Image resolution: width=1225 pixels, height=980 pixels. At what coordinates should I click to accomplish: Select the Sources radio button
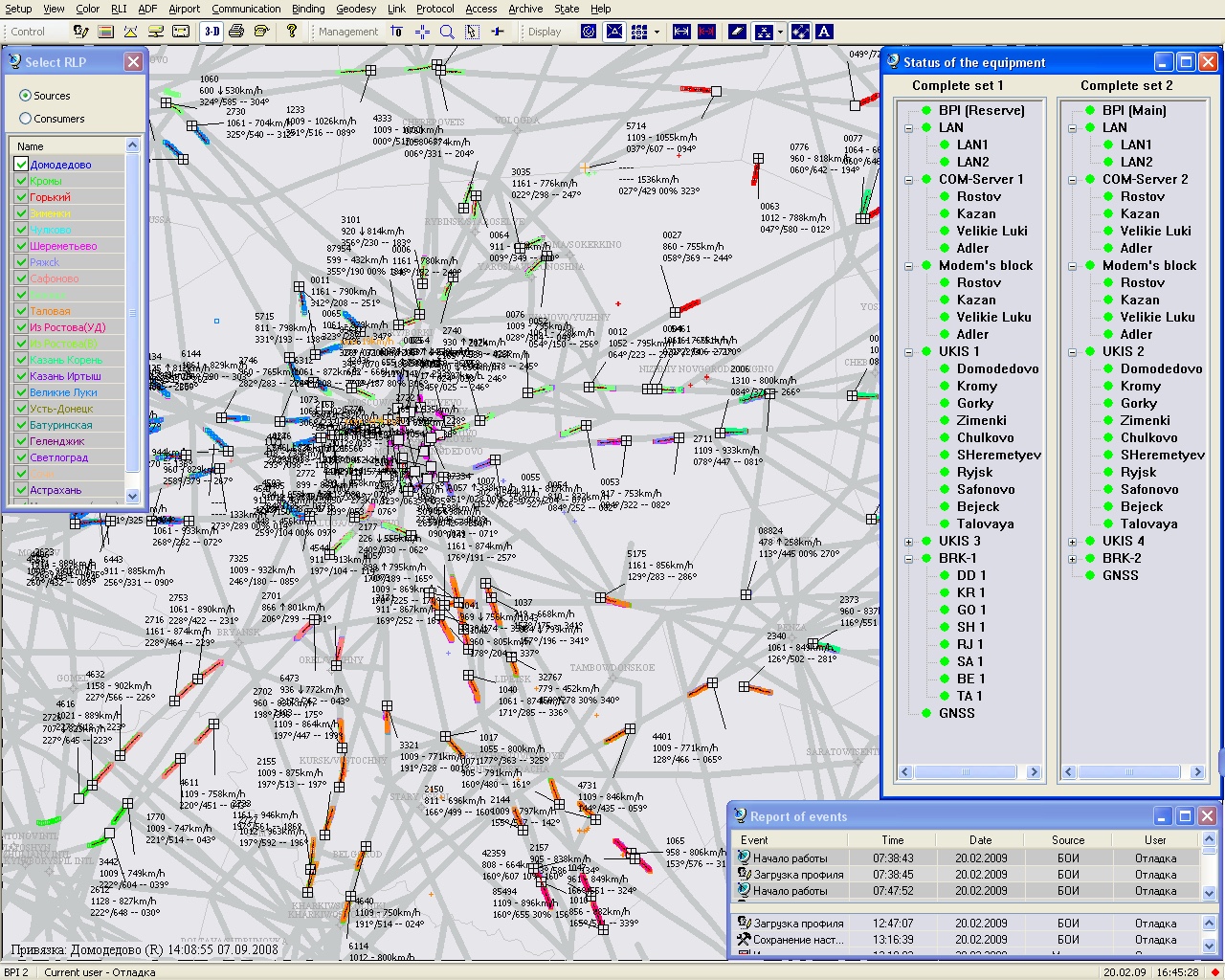click(26, 96)
